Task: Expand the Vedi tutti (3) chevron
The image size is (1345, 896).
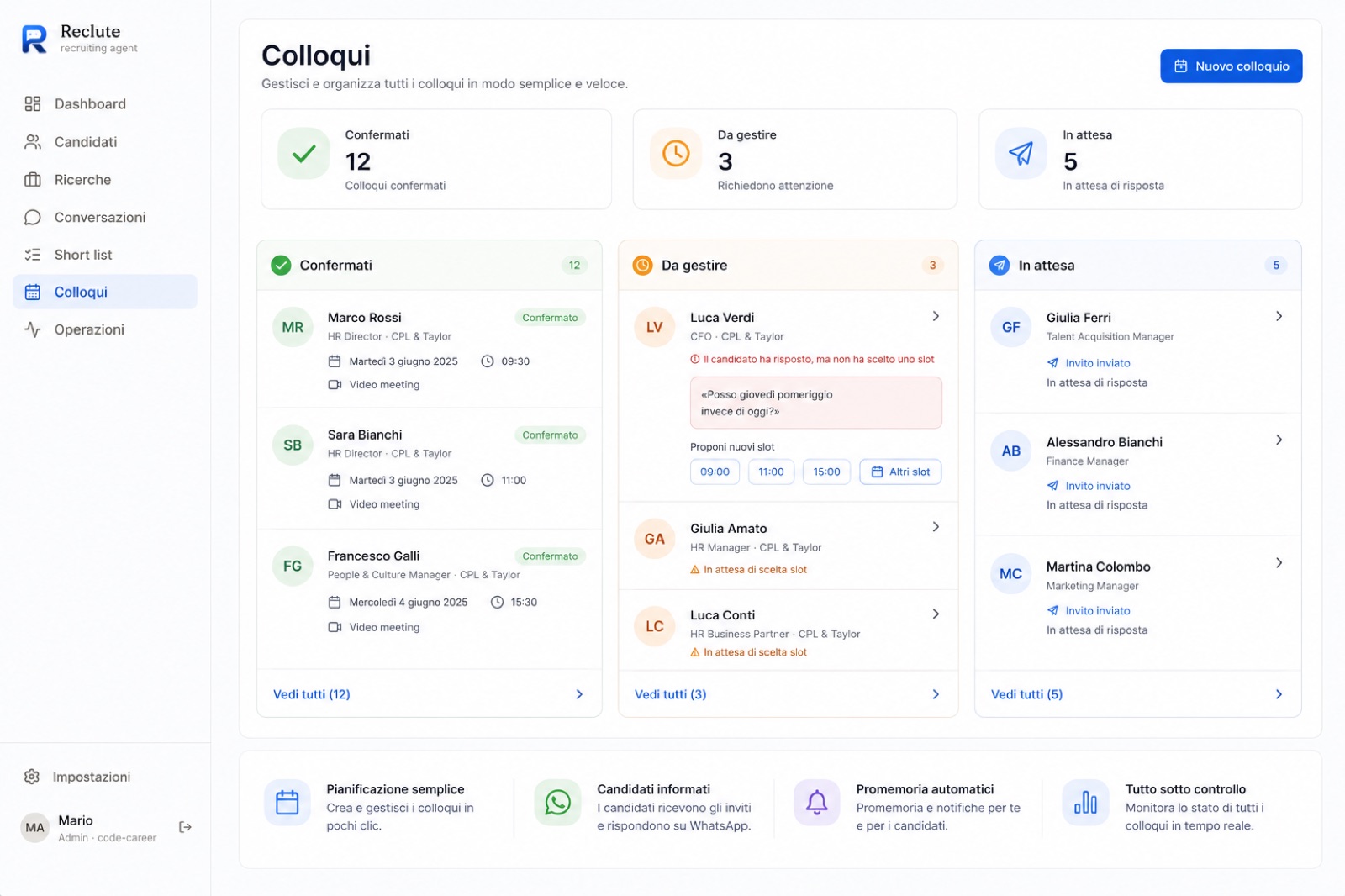Action: pos(936,694)
